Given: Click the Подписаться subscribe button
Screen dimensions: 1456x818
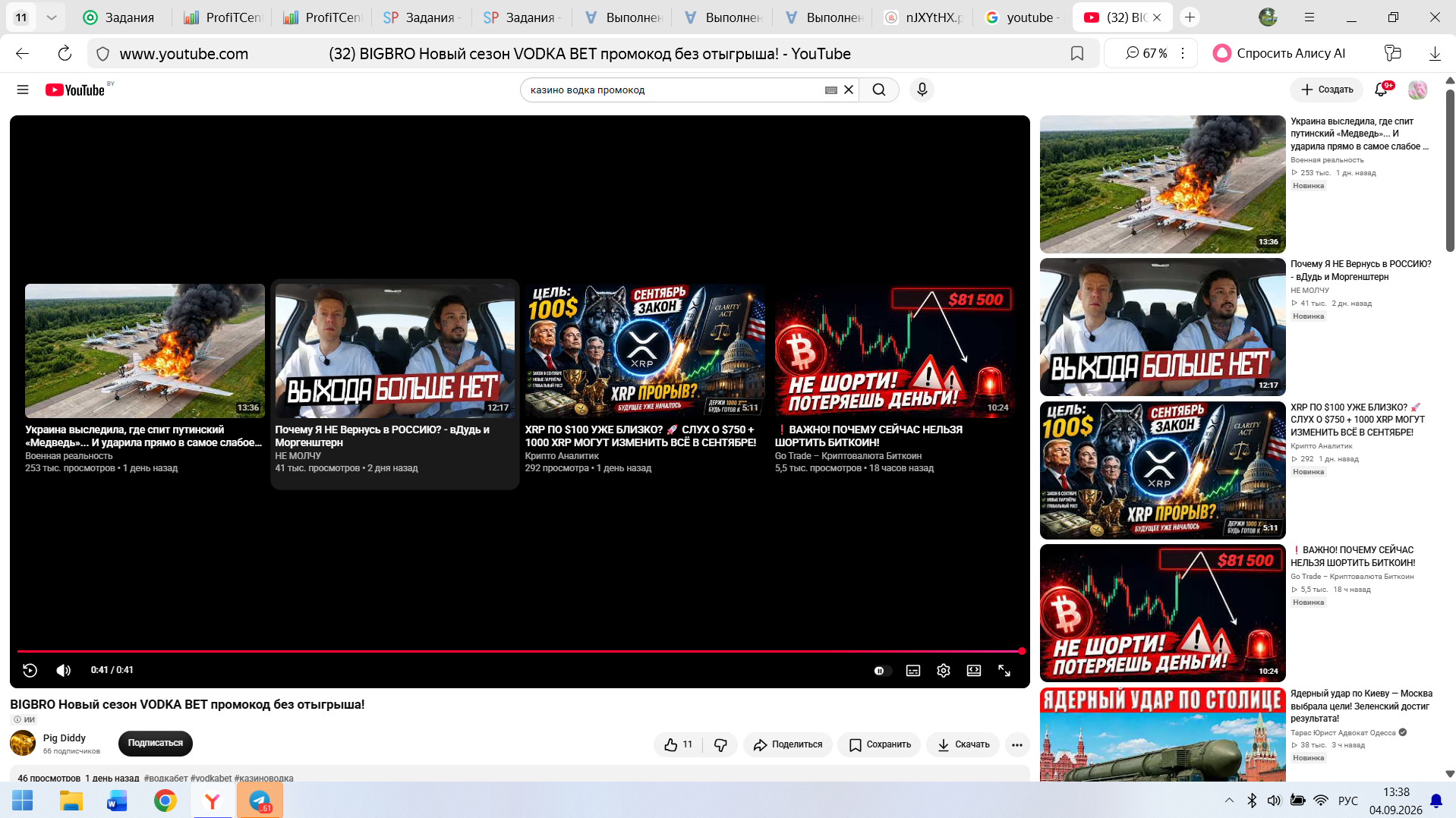Looking at the screenshot, I should (156, 743).
